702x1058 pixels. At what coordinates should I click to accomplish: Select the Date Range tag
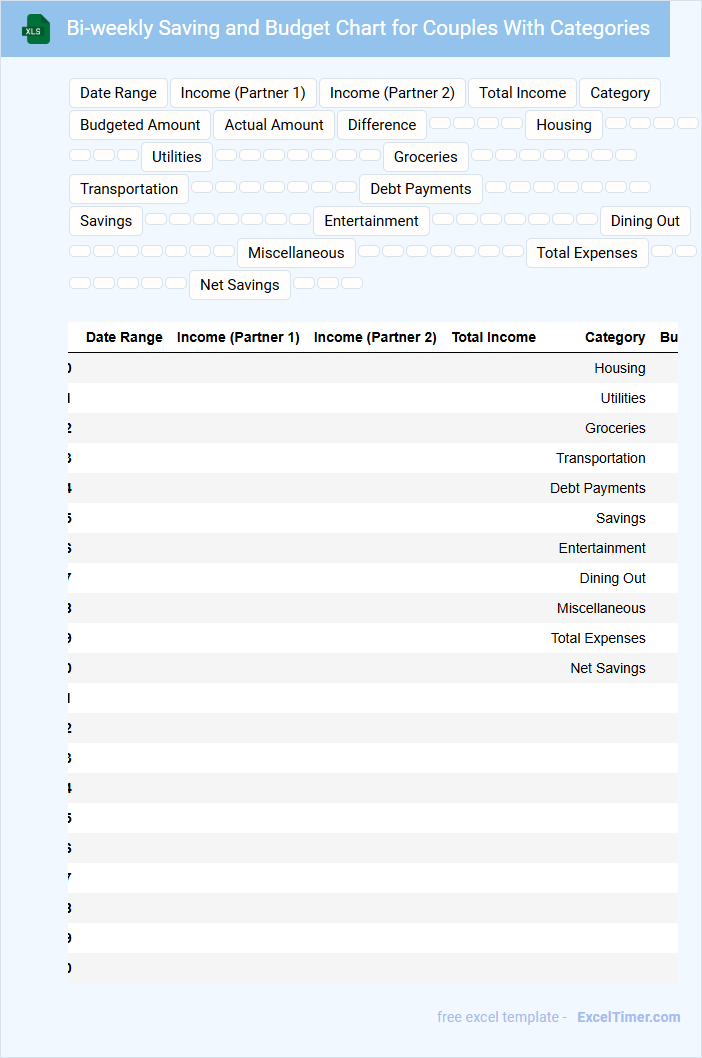coord(118,93)
